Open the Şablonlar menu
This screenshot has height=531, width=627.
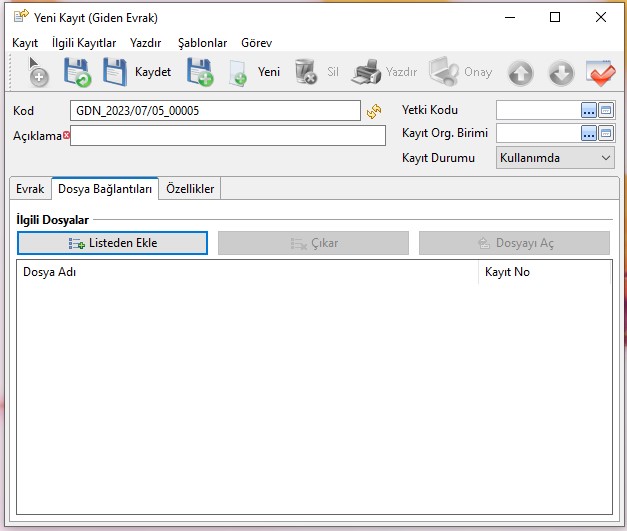click(202, 43)
